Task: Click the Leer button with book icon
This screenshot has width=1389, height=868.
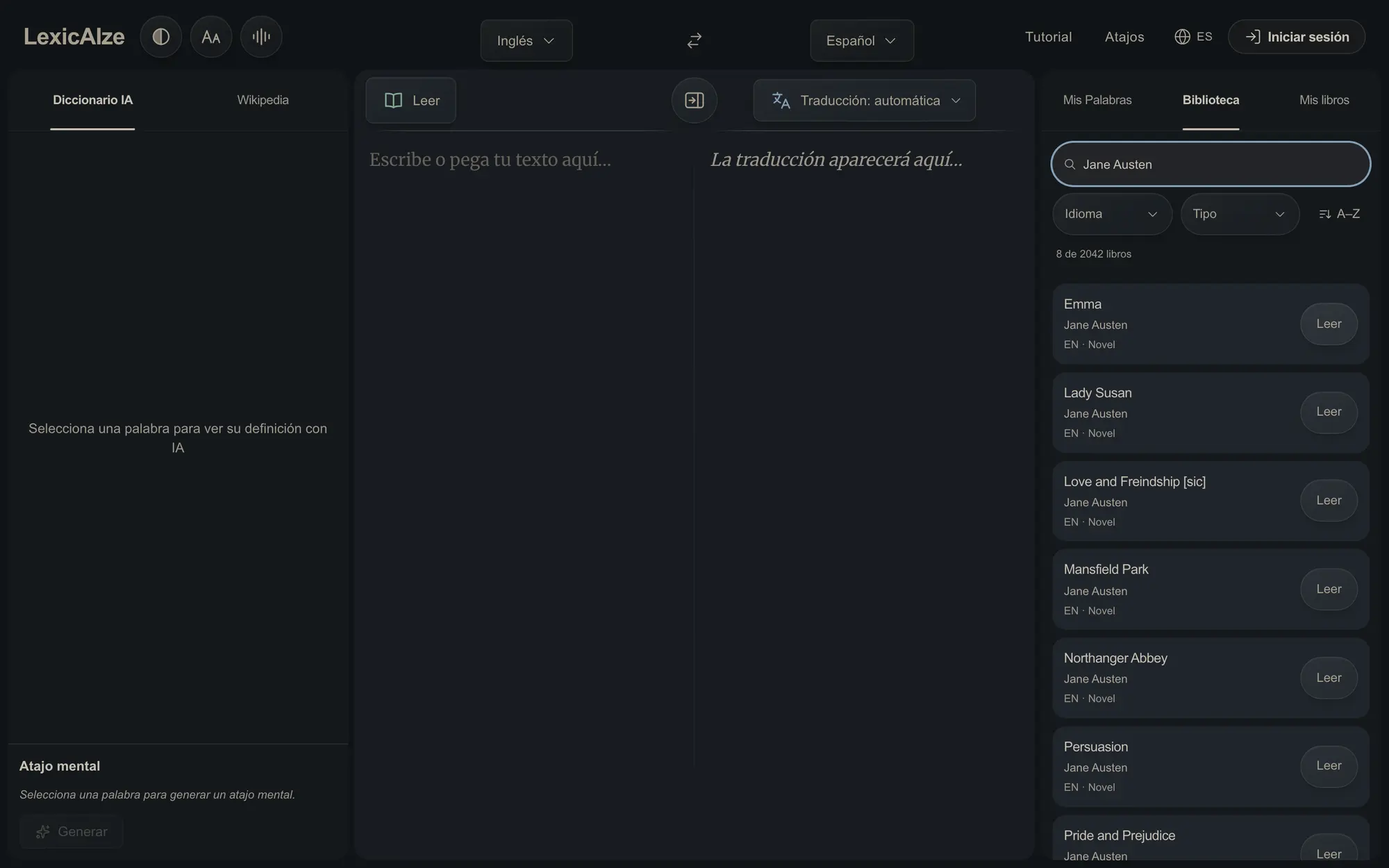Action: tap(411, 101)
